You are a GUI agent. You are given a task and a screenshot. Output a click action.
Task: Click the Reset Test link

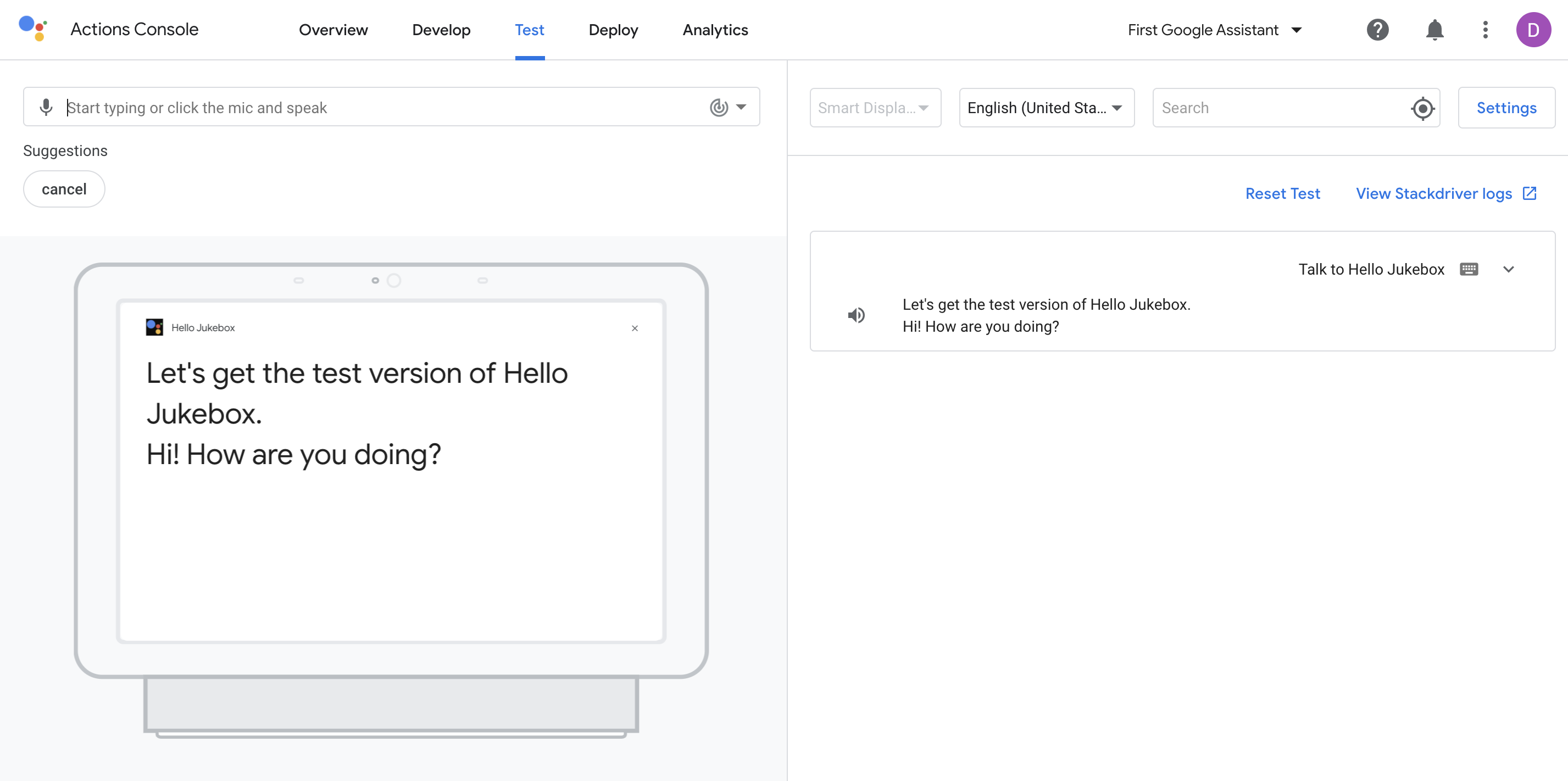1282,193
